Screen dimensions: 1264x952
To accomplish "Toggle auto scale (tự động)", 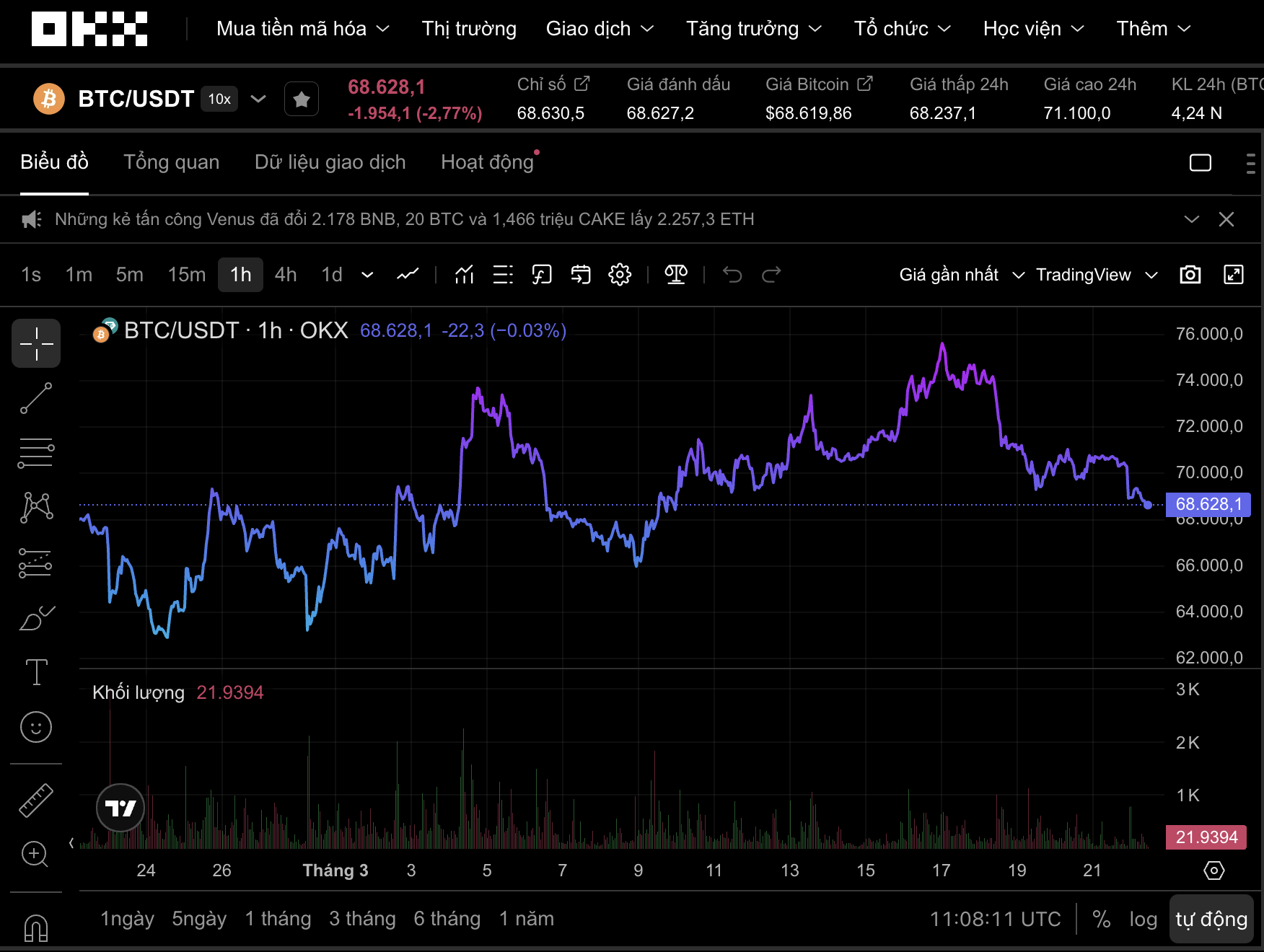I will (1211, 919).
